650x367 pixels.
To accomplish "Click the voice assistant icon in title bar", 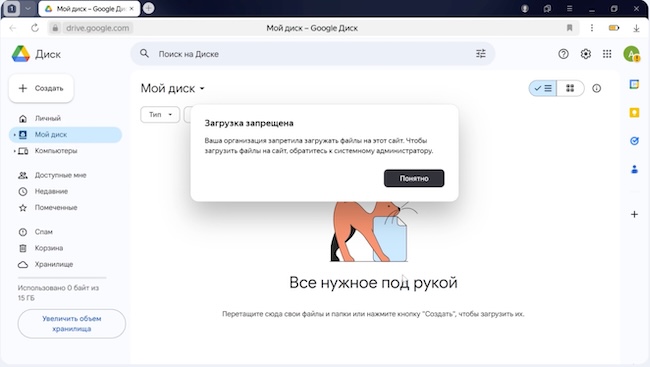I will (524, 8).
